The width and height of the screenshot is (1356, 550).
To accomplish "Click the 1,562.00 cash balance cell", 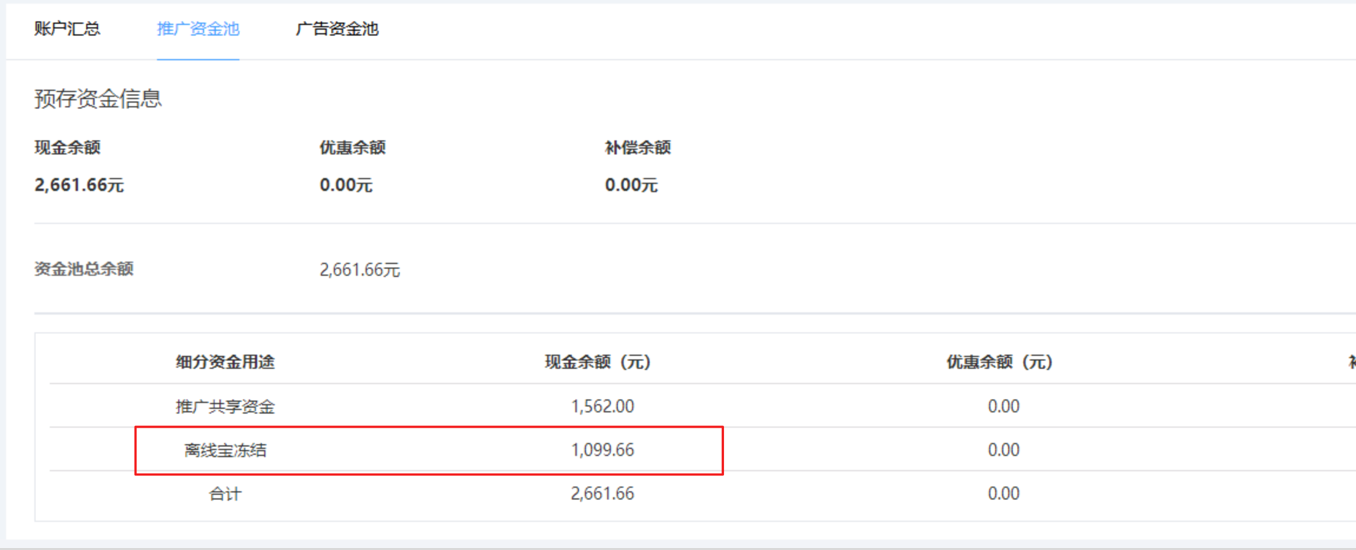I will click(602, 407).
